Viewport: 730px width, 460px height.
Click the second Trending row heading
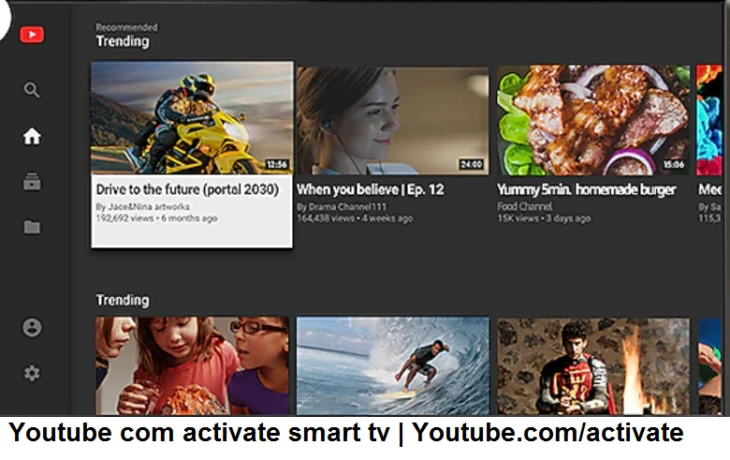[122, 300]
